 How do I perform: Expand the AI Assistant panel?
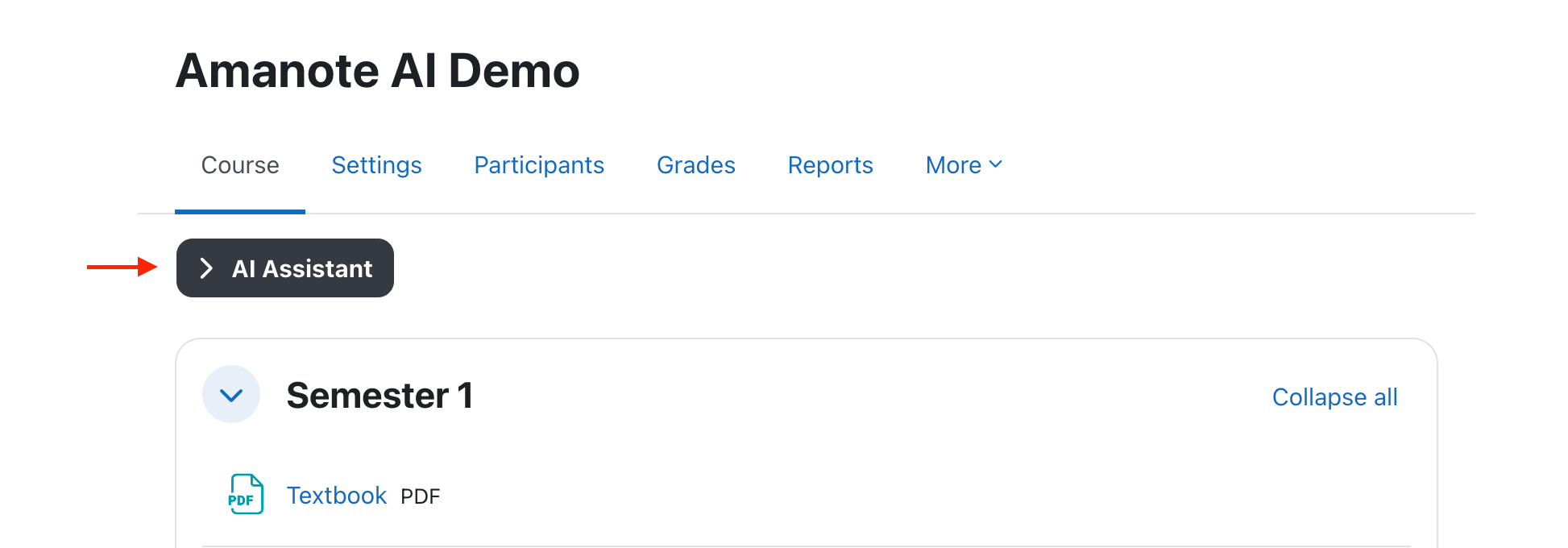[x=285, y=268]
